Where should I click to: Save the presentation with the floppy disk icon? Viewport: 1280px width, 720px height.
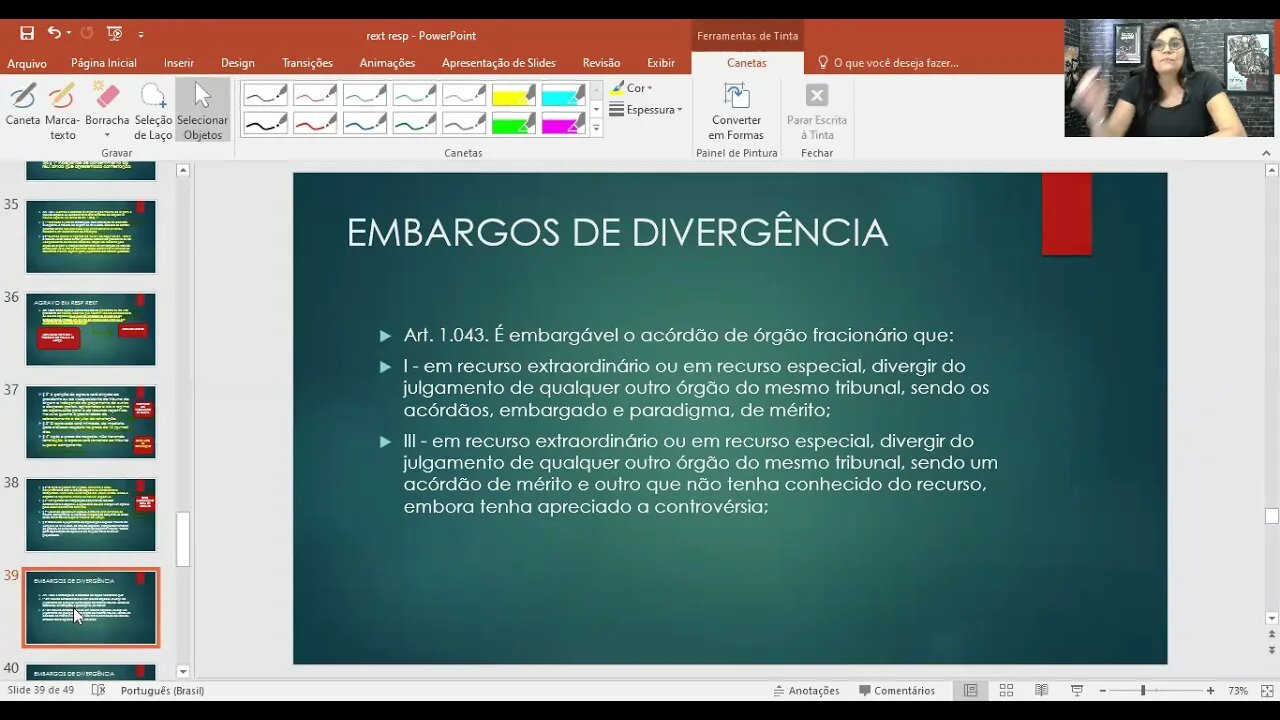27,34
